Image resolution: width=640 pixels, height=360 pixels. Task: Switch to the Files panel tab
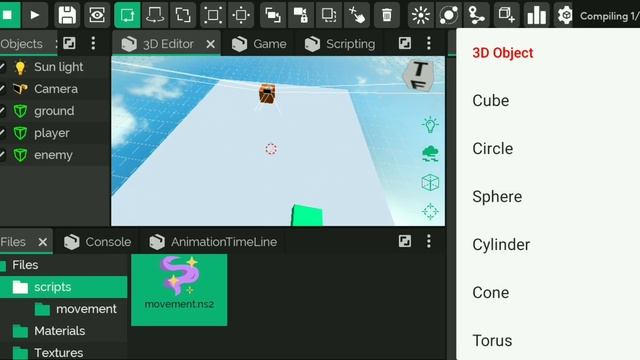(x=13, y=242)
